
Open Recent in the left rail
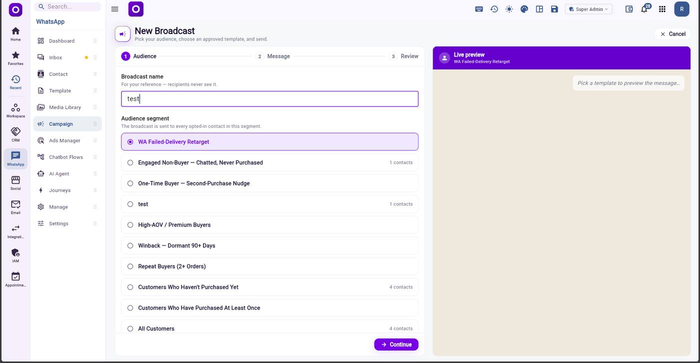16,82
